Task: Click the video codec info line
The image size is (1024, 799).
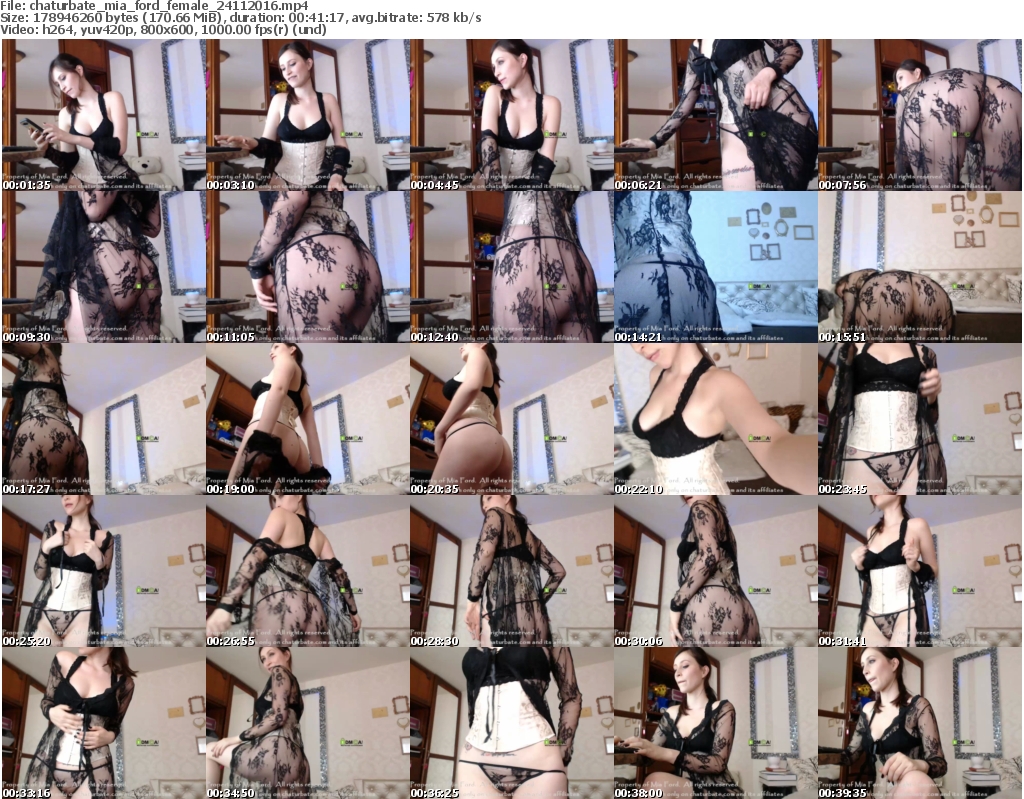Action: pos(163,29)
